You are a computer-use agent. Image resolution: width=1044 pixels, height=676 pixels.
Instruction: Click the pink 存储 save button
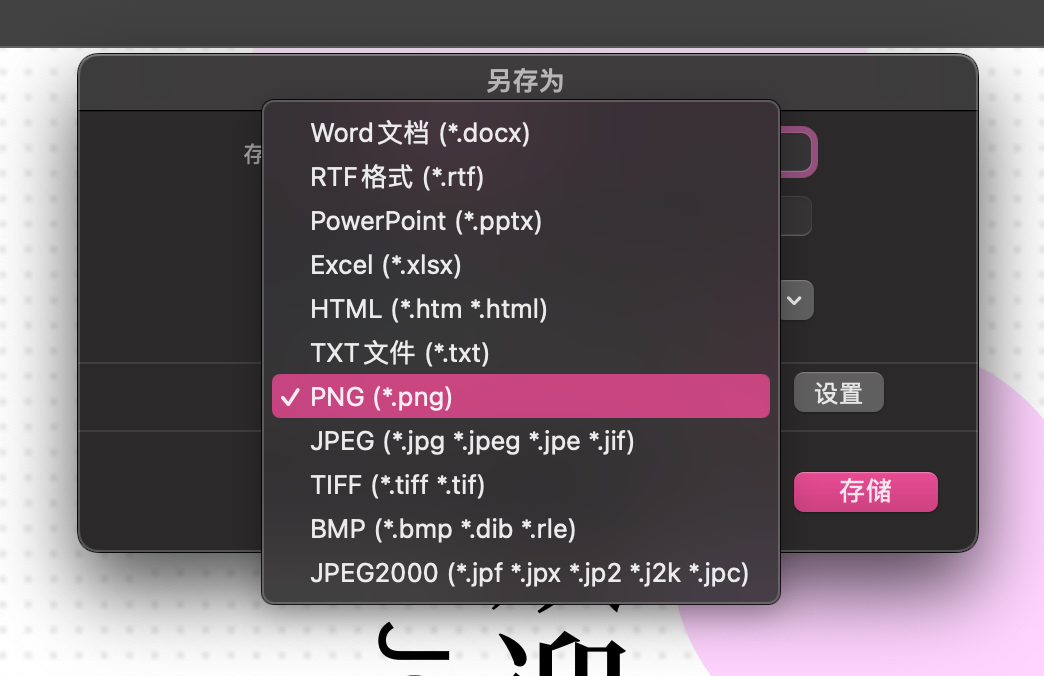click(x=865, y=492)
